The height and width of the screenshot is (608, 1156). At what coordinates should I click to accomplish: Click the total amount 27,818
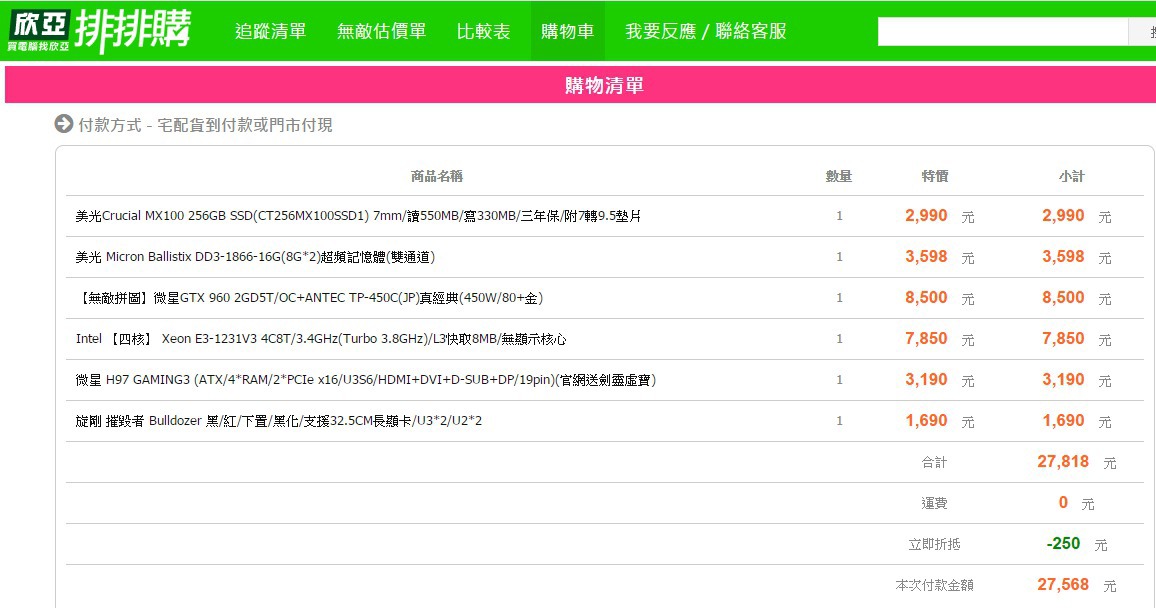tap(1063, 462)
